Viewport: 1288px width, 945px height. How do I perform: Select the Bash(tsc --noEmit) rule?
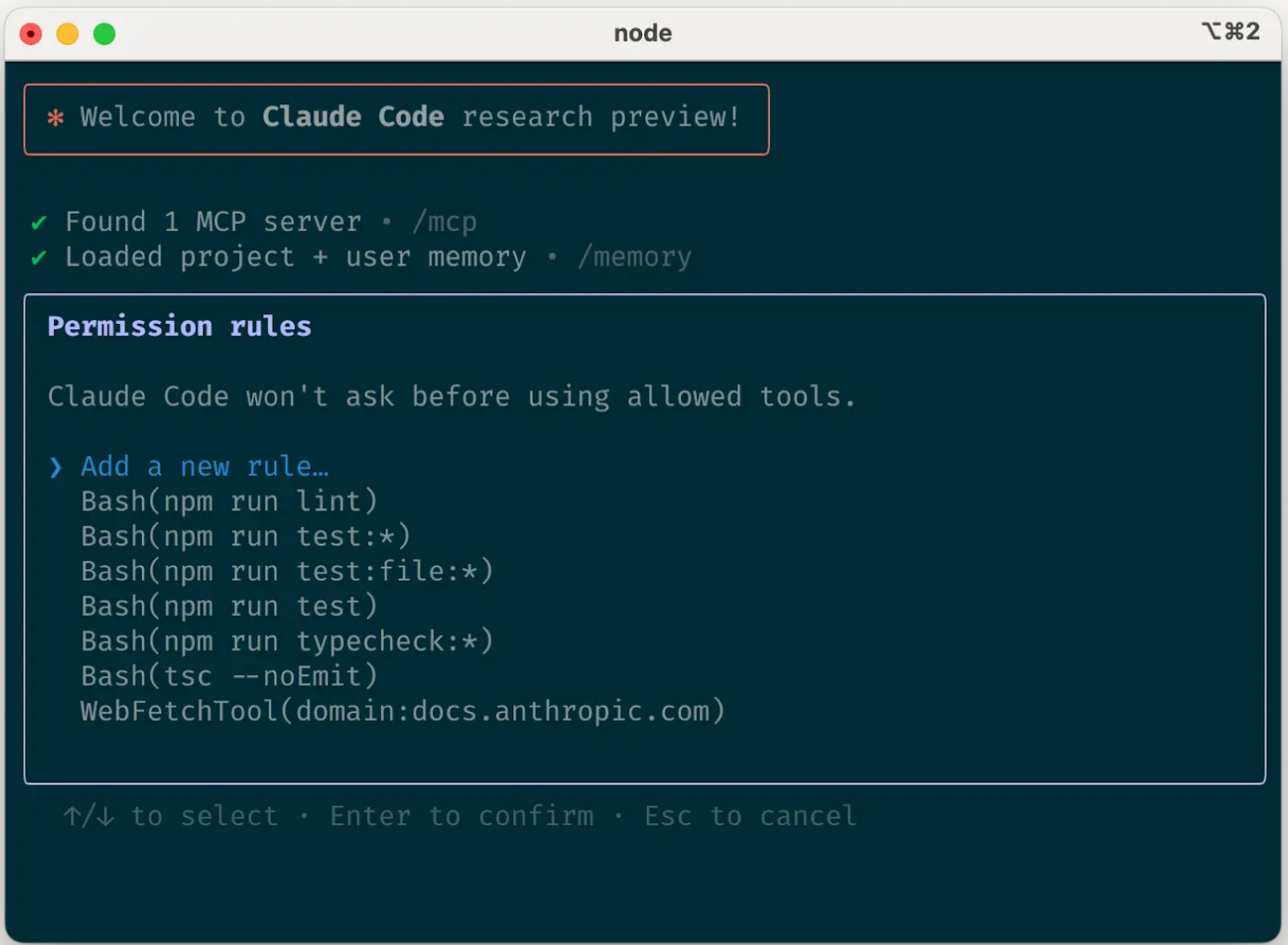[x=228, y=676]
